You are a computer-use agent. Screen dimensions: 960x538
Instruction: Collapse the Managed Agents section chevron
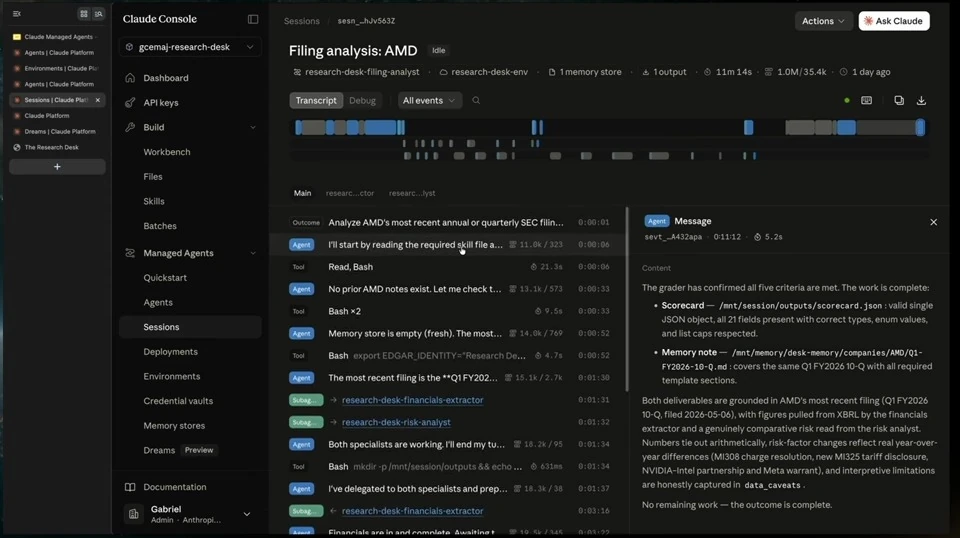coord(253,253)
